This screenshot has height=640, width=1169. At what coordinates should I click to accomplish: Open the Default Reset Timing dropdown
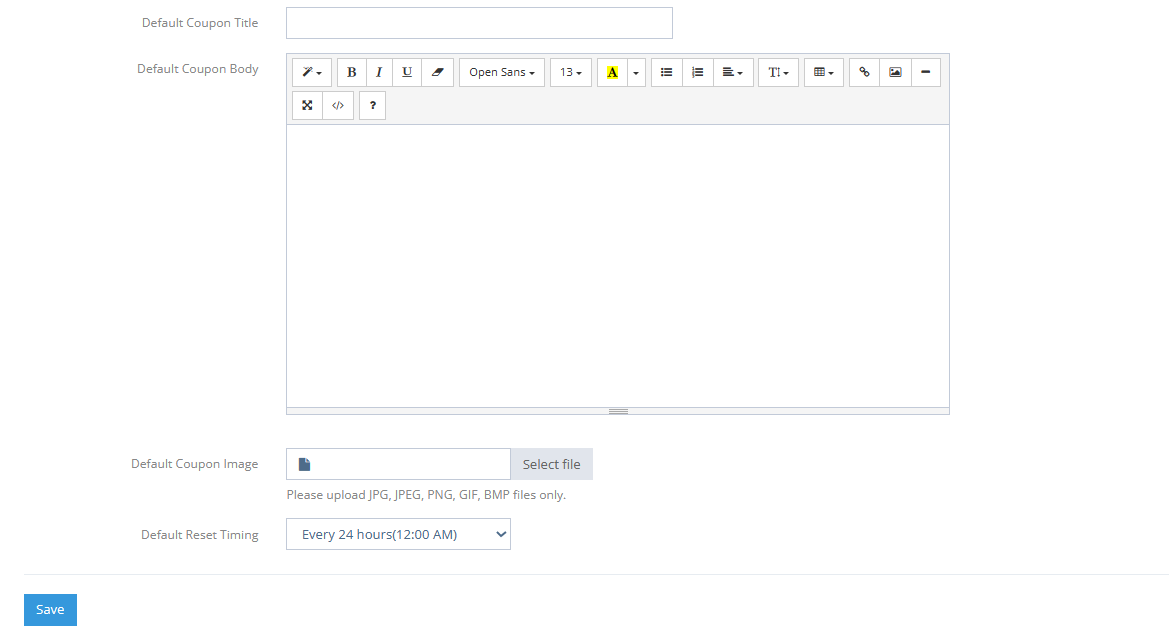(398, 534)
